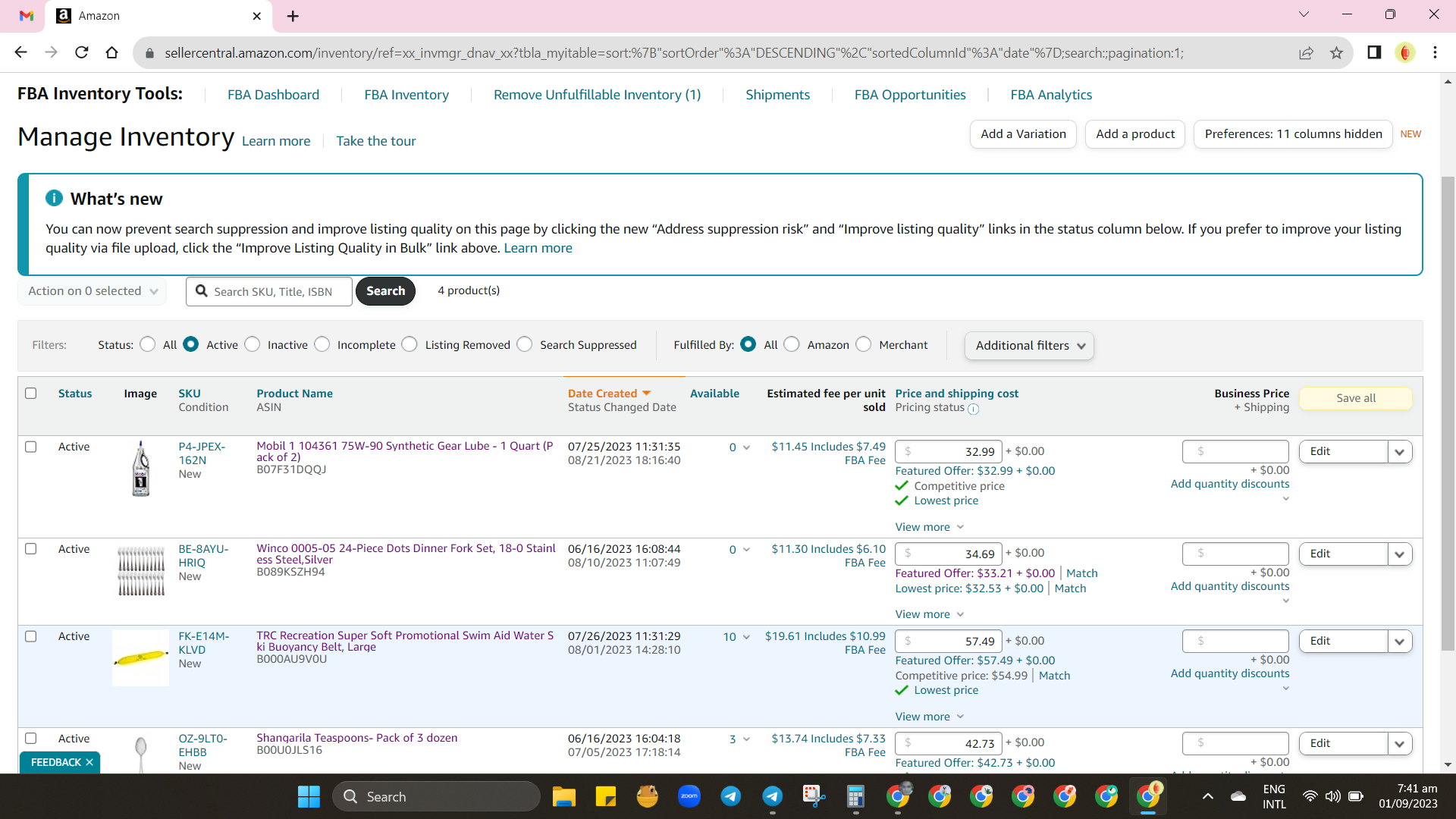Open the OneDrive cloud tray icon
This screenshot has height=819, width=1456.
[x=1238, y=796]
